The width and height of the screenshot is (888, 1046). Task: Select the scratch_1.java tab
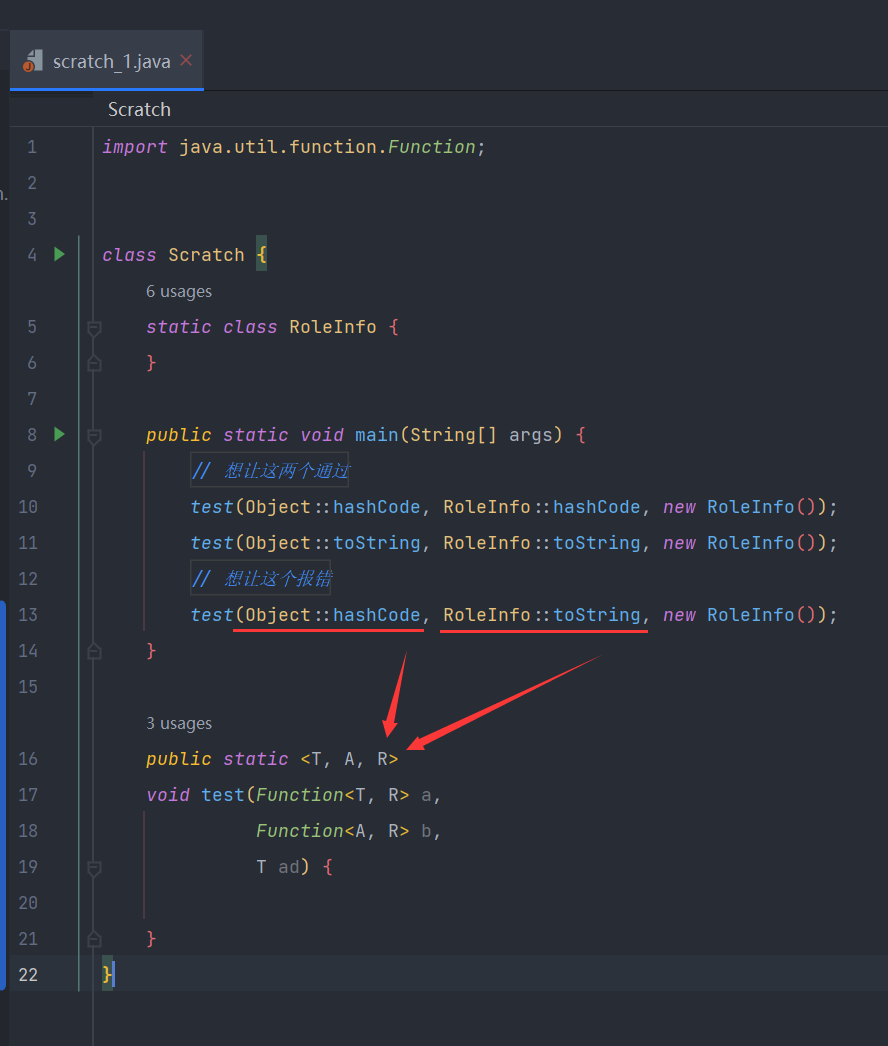(111, 61)
